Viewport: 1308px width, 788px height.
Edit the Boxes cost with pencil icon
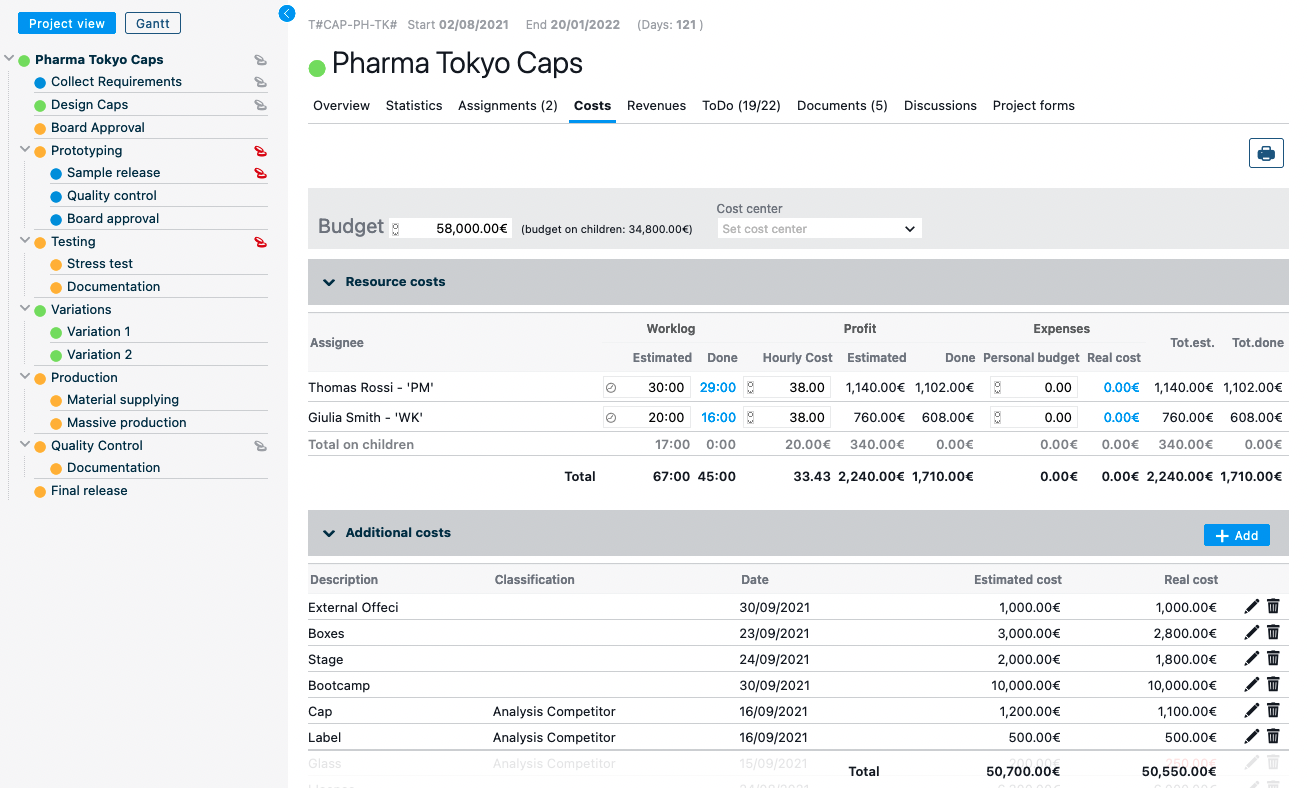[x=1251, y=633]
